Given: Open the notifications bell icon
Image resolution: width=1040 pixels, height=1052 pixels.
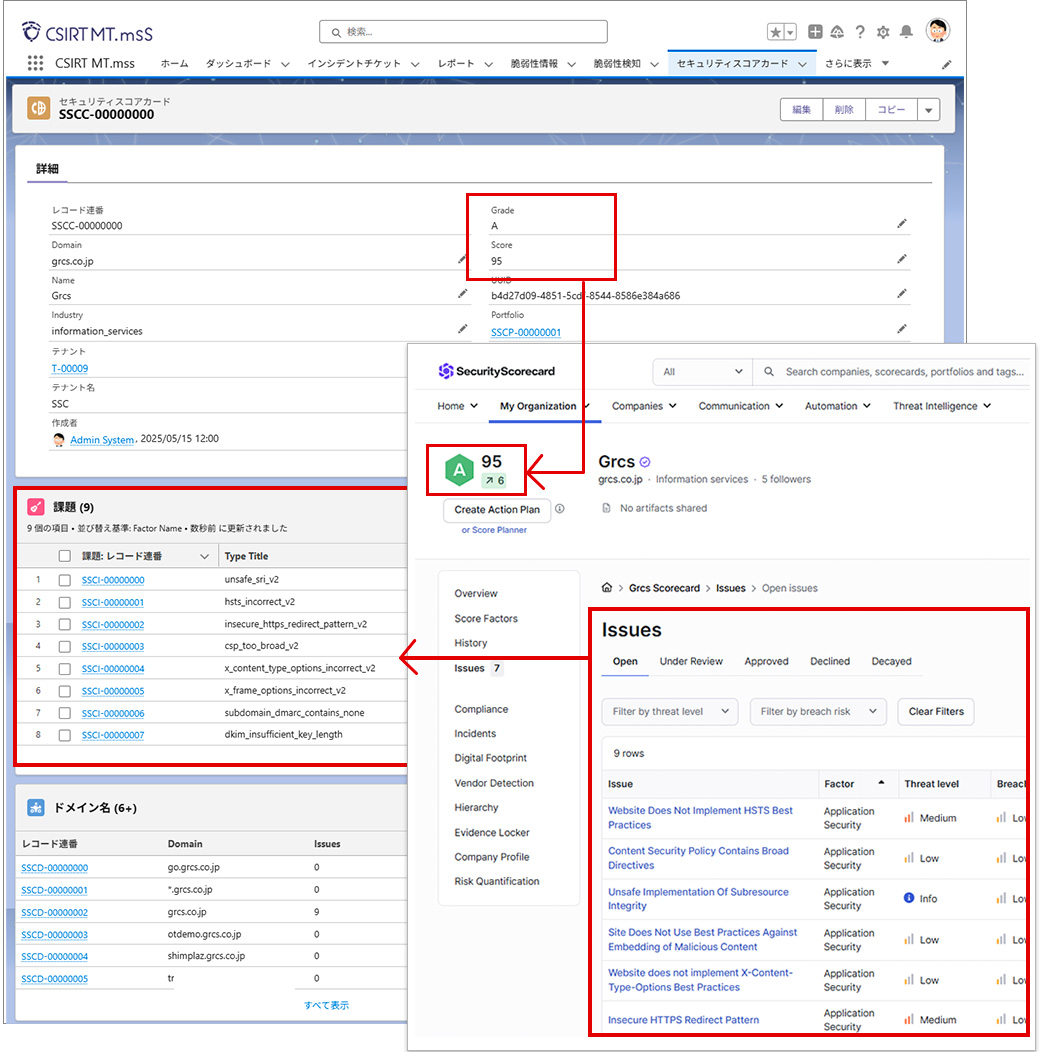Looking at the screenshot, I should pos(906,32).
